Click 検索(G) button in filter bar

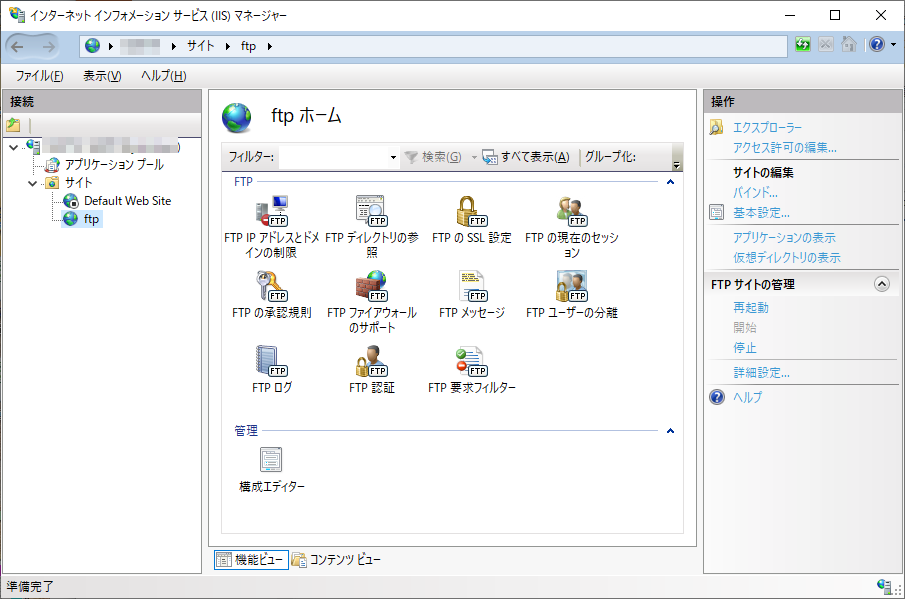pyautogui.click(x=433, y=157)
